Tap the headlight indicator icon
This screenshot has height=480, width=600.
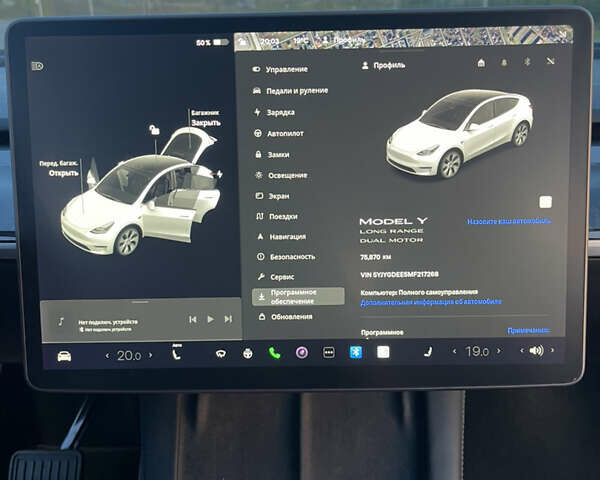pos(37,66)
